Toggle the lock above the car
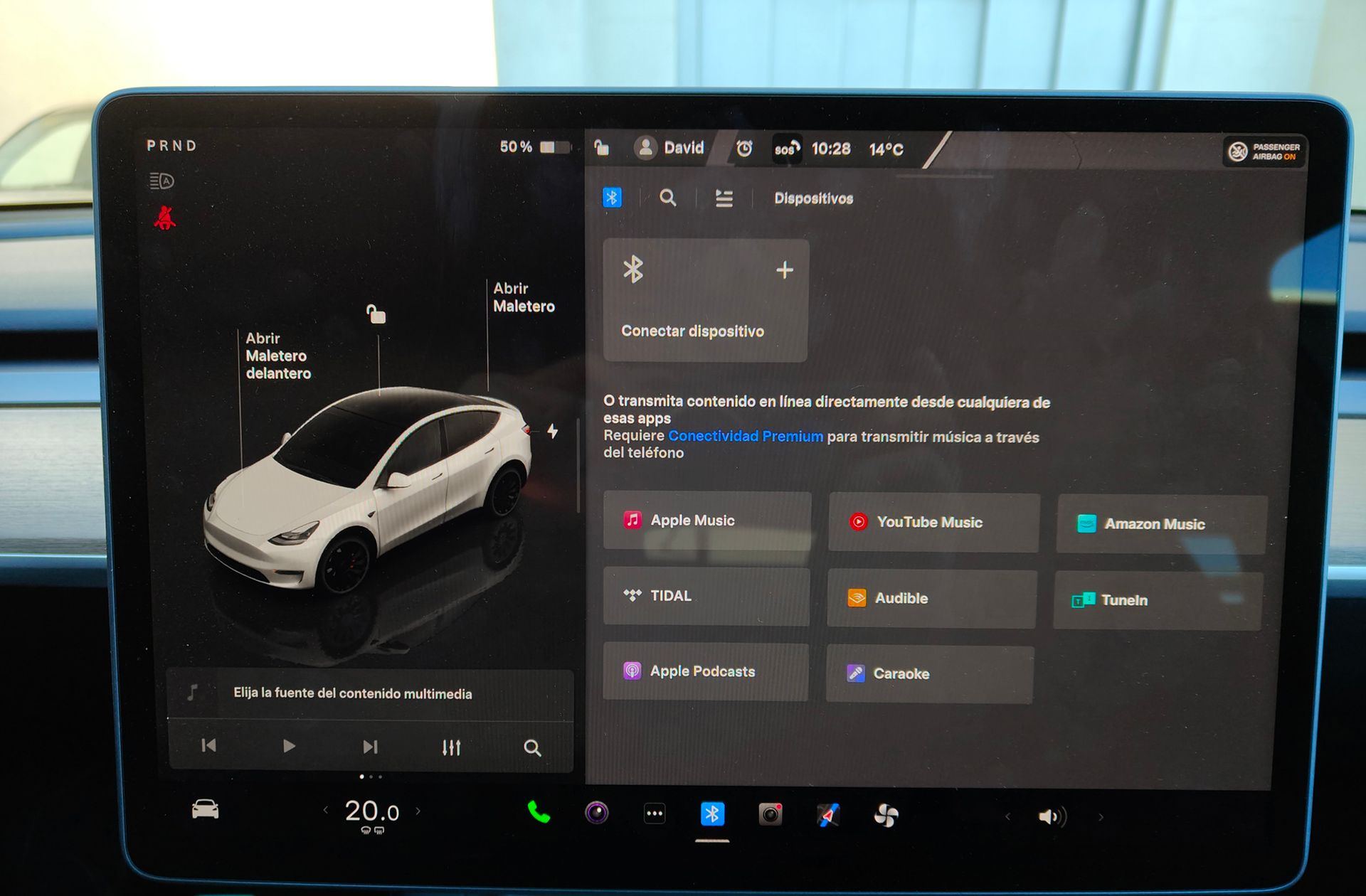The height and width of the screenshot is (896, 1366). (x=376, y=314)
